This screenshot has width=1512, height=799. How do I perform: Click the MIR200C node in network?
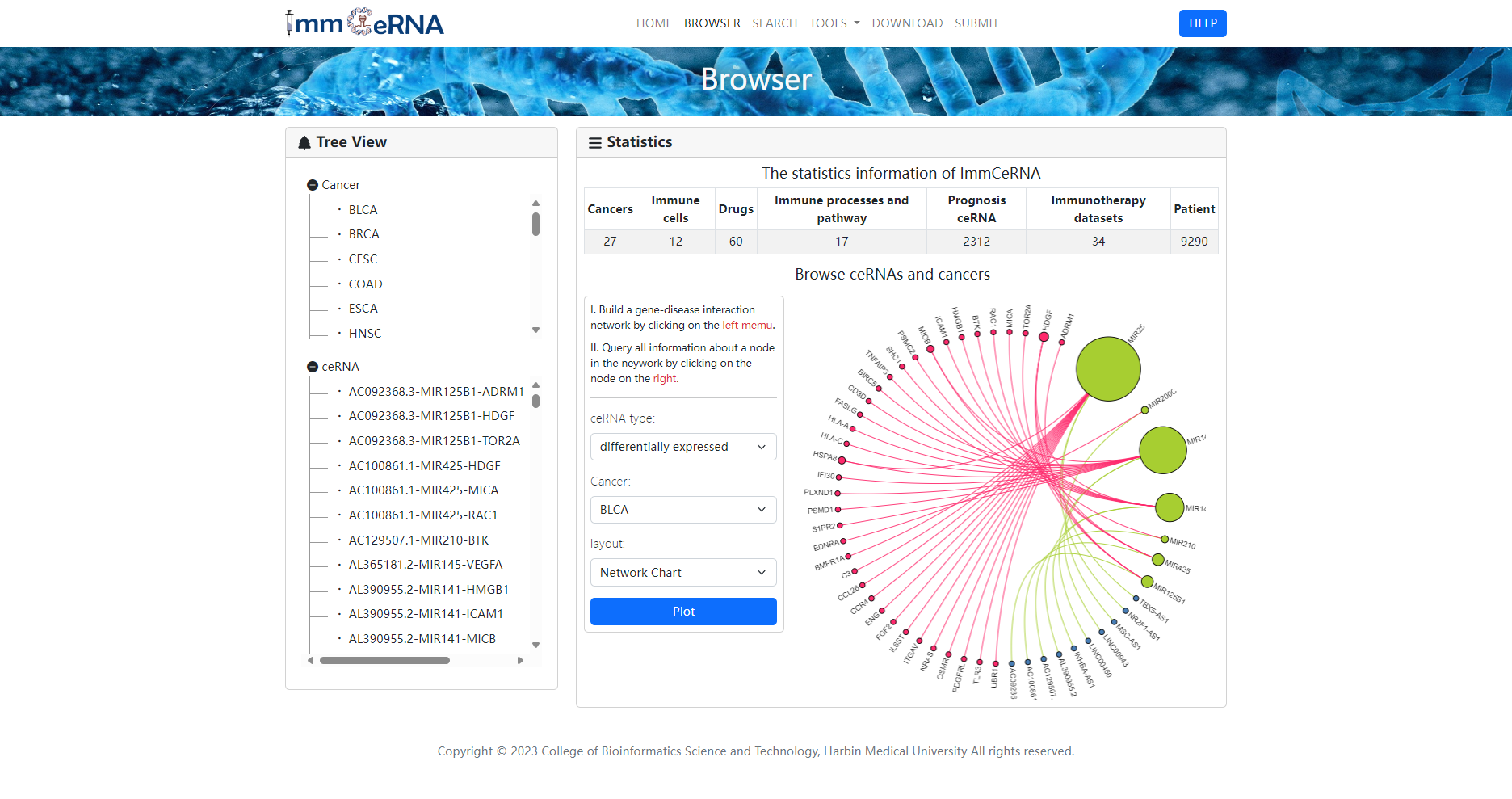pyautogui.click(x=1144, y=410)
